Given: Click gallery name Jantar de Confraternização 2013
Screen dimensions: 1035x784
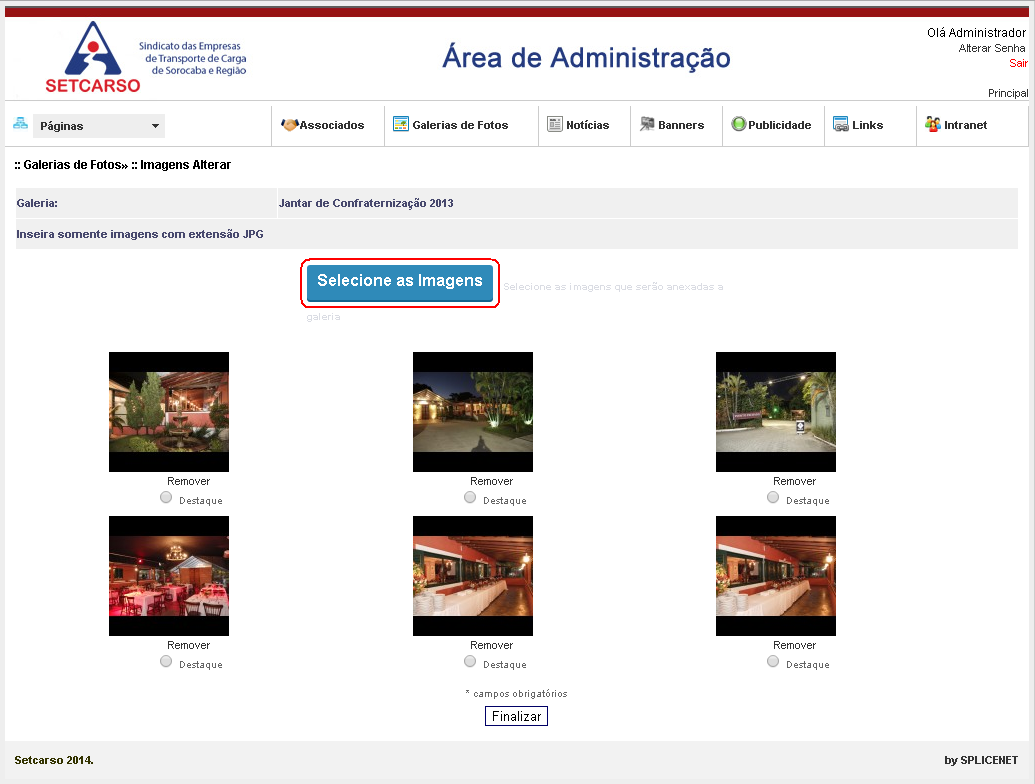Looking at the screenshot, I should (x=366, y=203).
